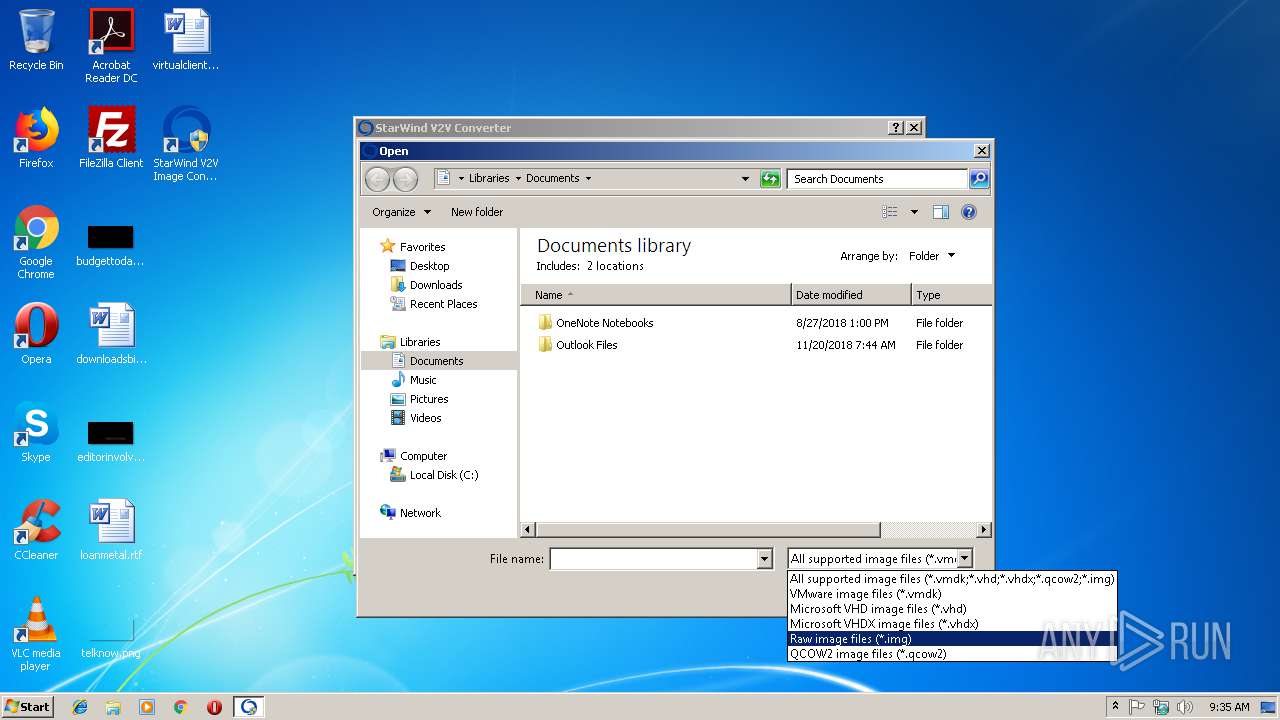Open the downloadsbi Word document icon
The image size is (1280, 720).
[x=111, y=334]
